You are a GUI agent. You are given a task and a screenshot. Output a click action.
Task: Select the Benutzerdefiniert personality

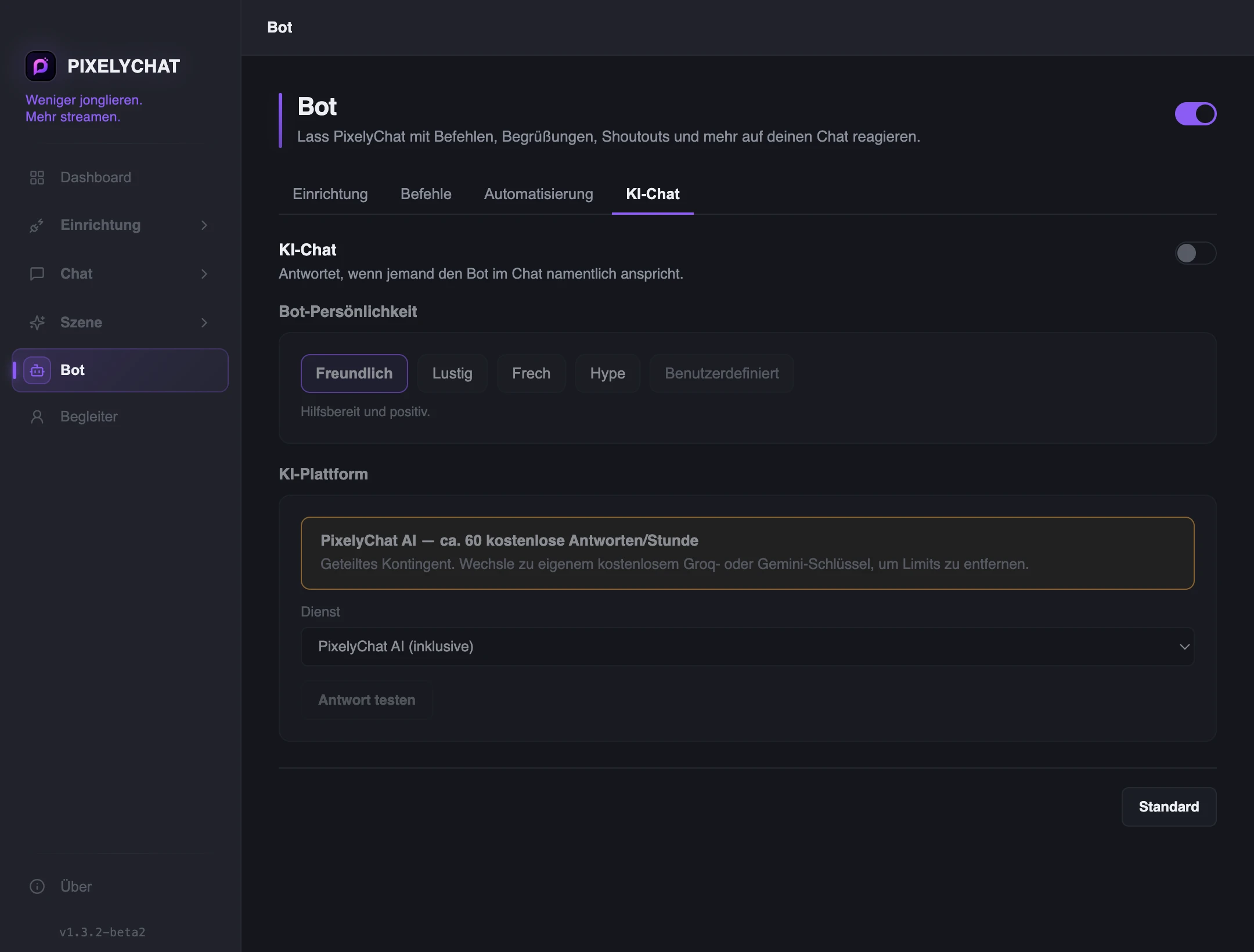(722, 373)
